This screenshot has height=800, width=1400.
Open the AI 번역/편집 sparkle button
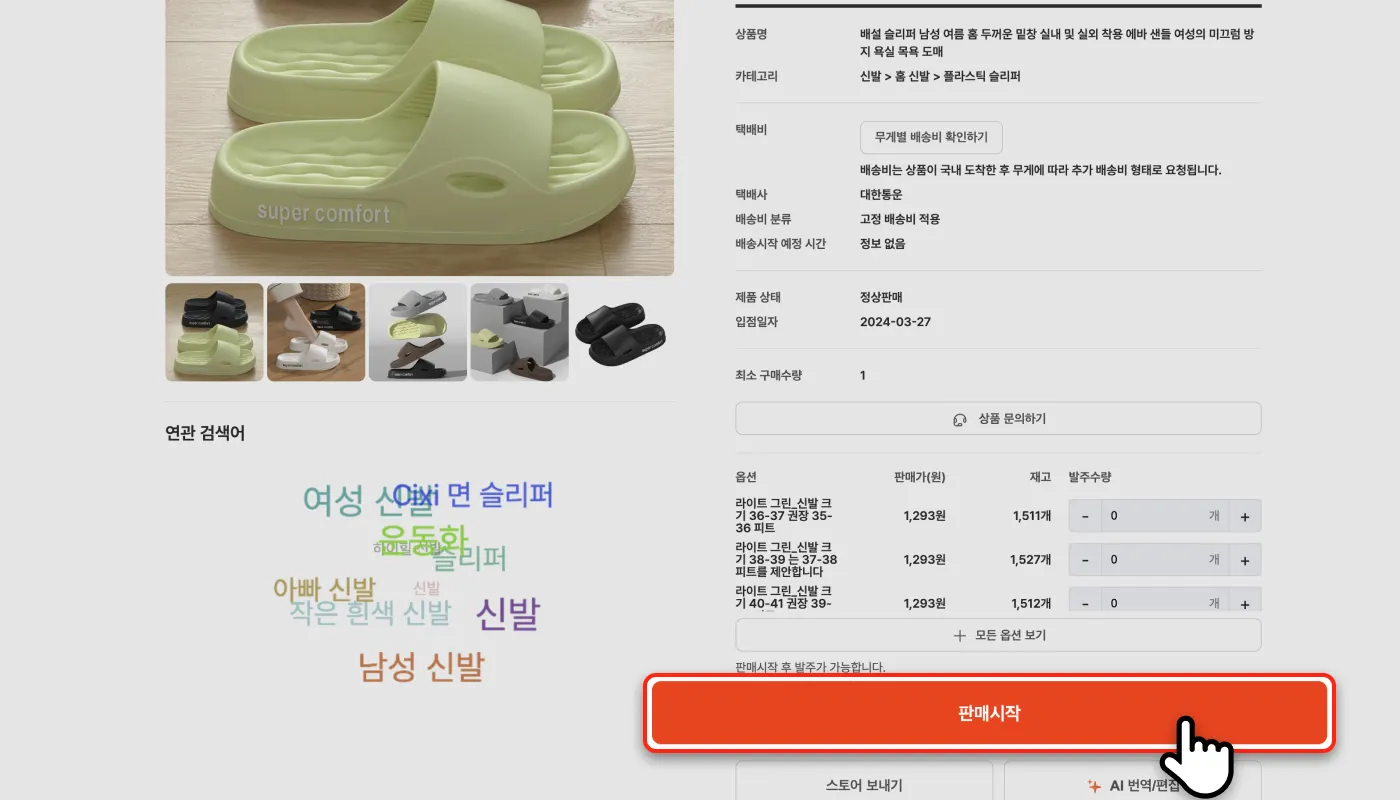[x=1133, y=785]
